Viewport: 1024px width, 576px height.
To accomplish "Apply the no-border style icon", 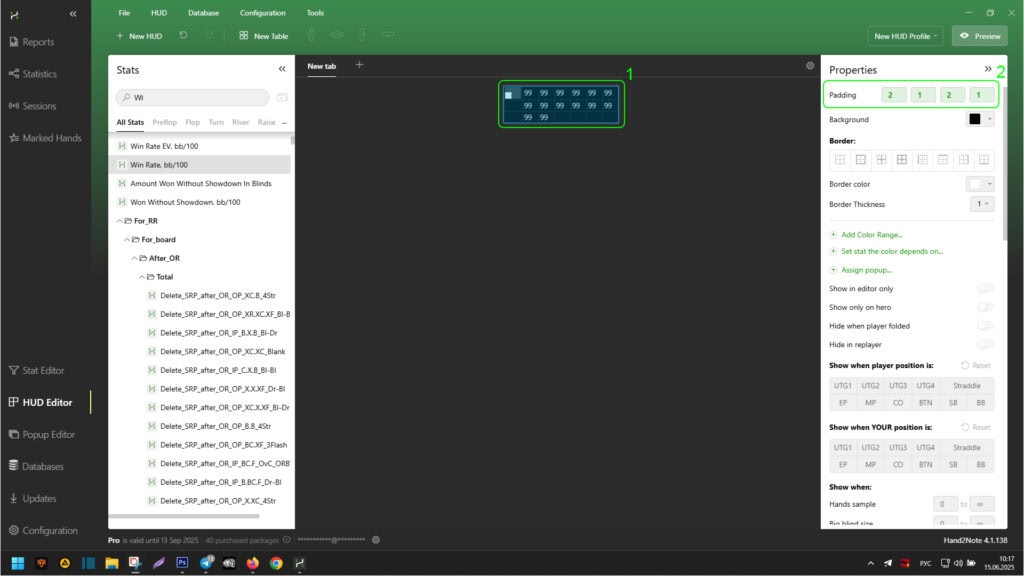I will point(840,159).
